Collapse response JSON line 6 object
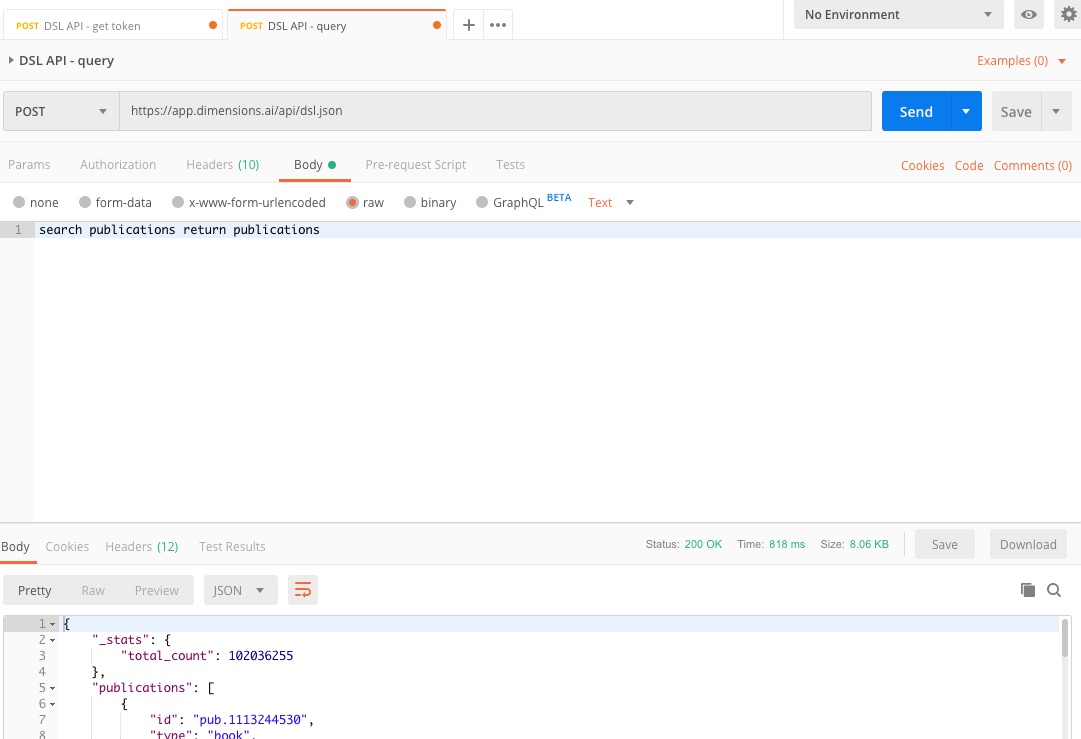The width and height of the screenshot is (1081, 739). [x=52, y=704]
